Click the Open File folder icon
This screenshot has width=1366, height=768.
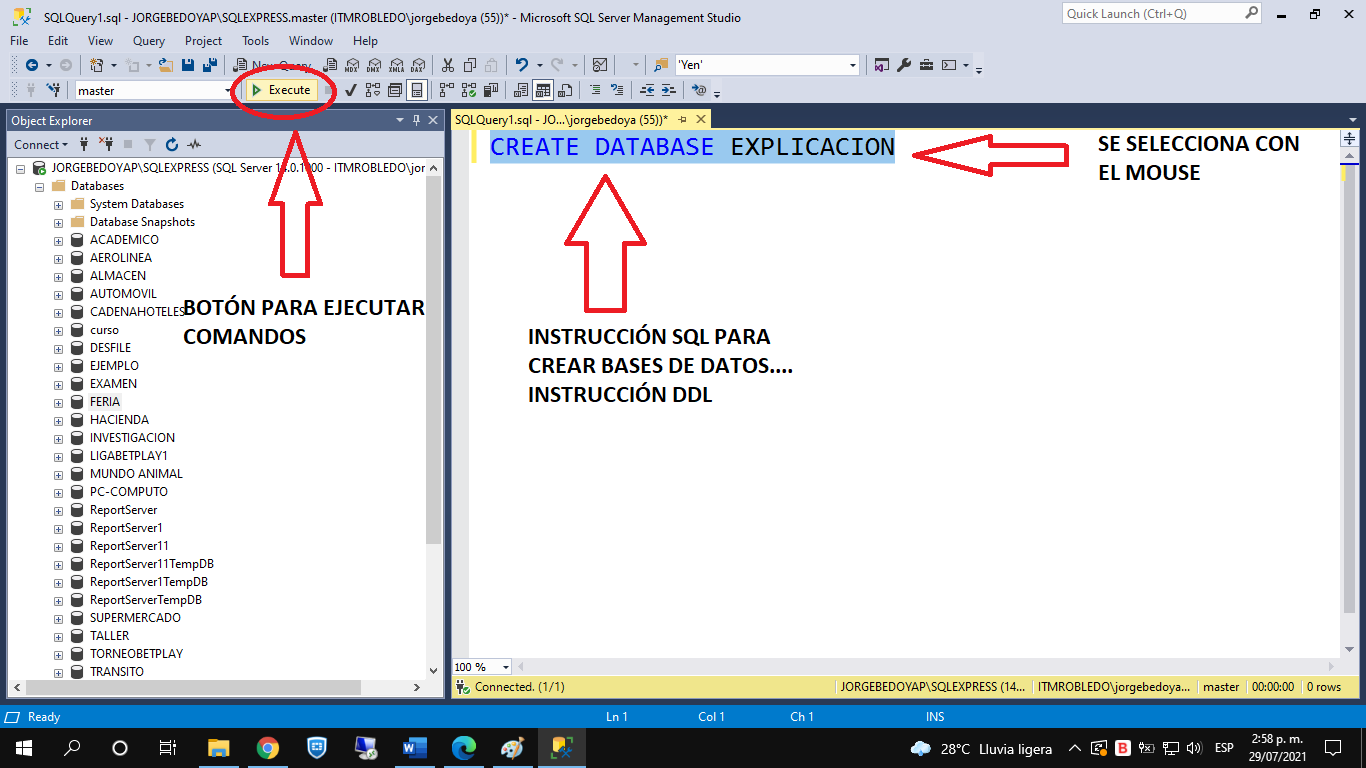click(x=165, y=65)
